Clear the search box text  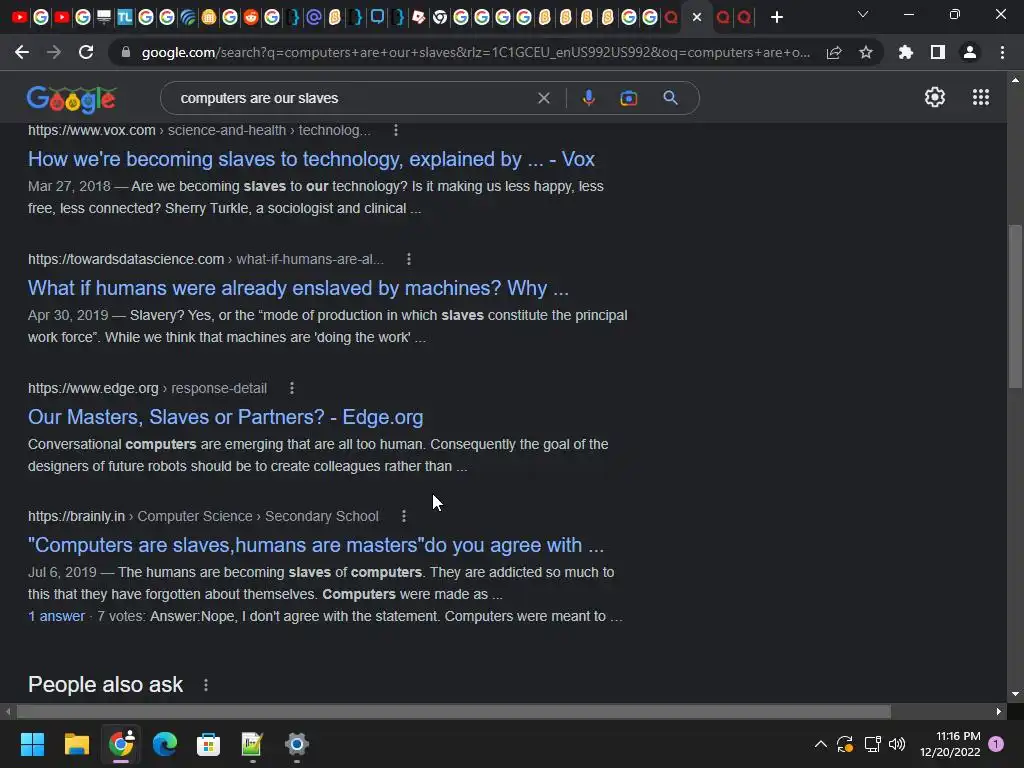tap(543, 98)
